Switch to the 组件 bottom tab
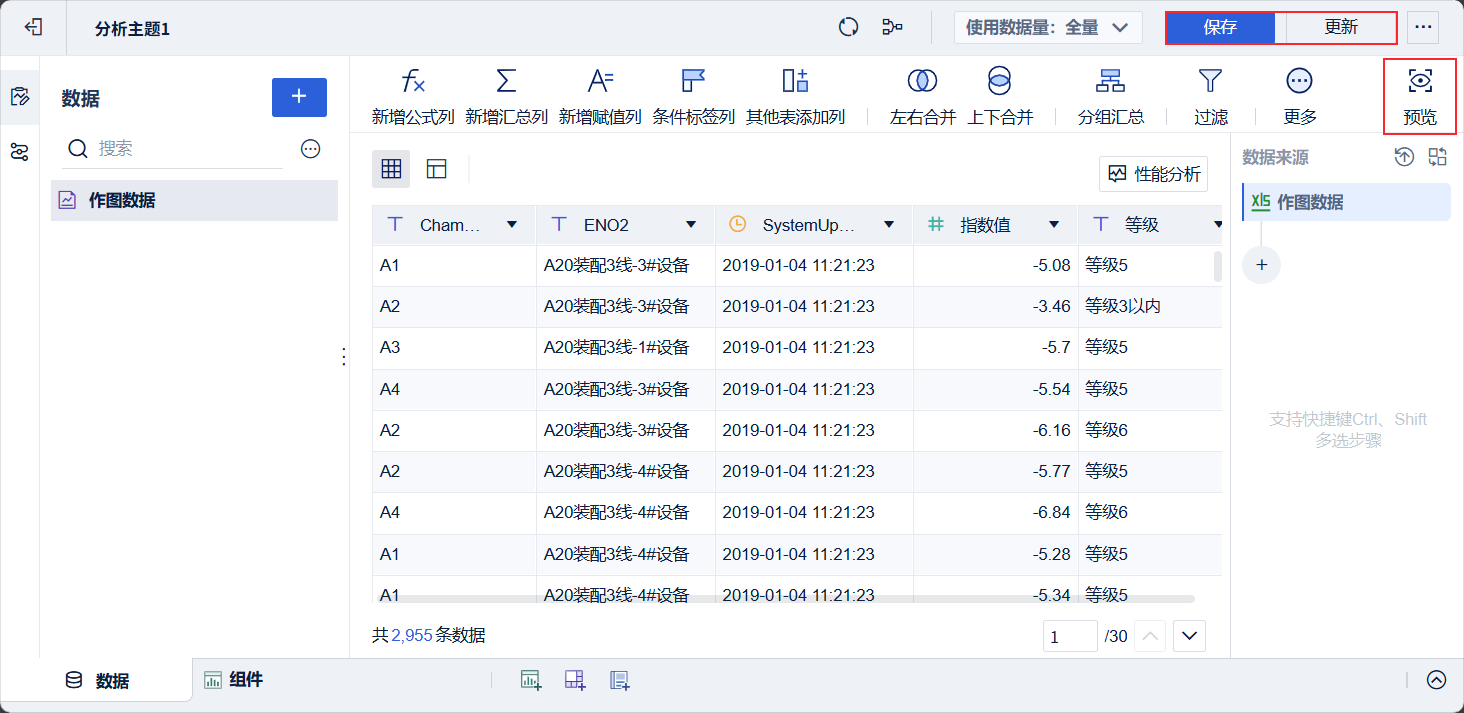 tap(233, 680)
